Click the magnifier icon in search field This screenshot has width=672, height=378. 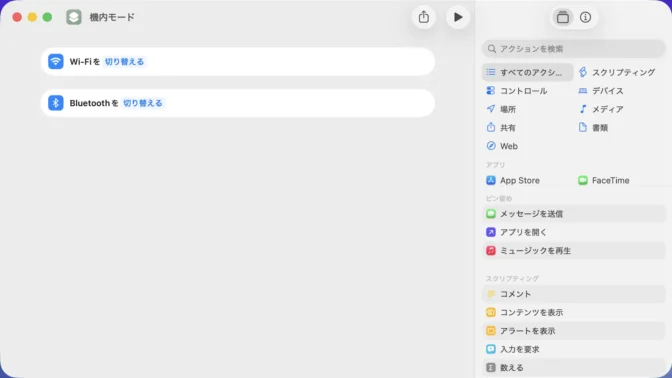coord(492,49)
